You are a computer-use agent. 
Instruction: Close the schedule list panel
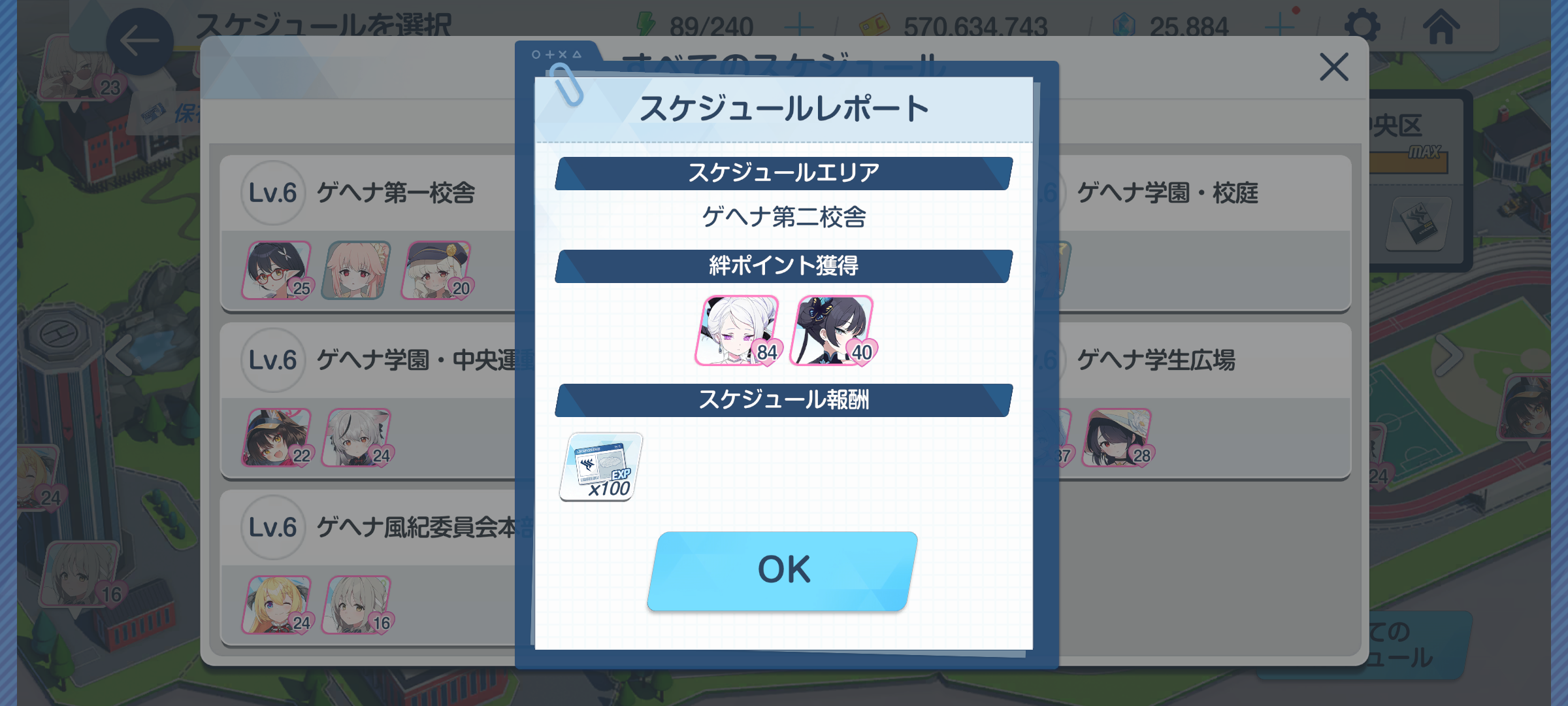(x=1333, y=67)
